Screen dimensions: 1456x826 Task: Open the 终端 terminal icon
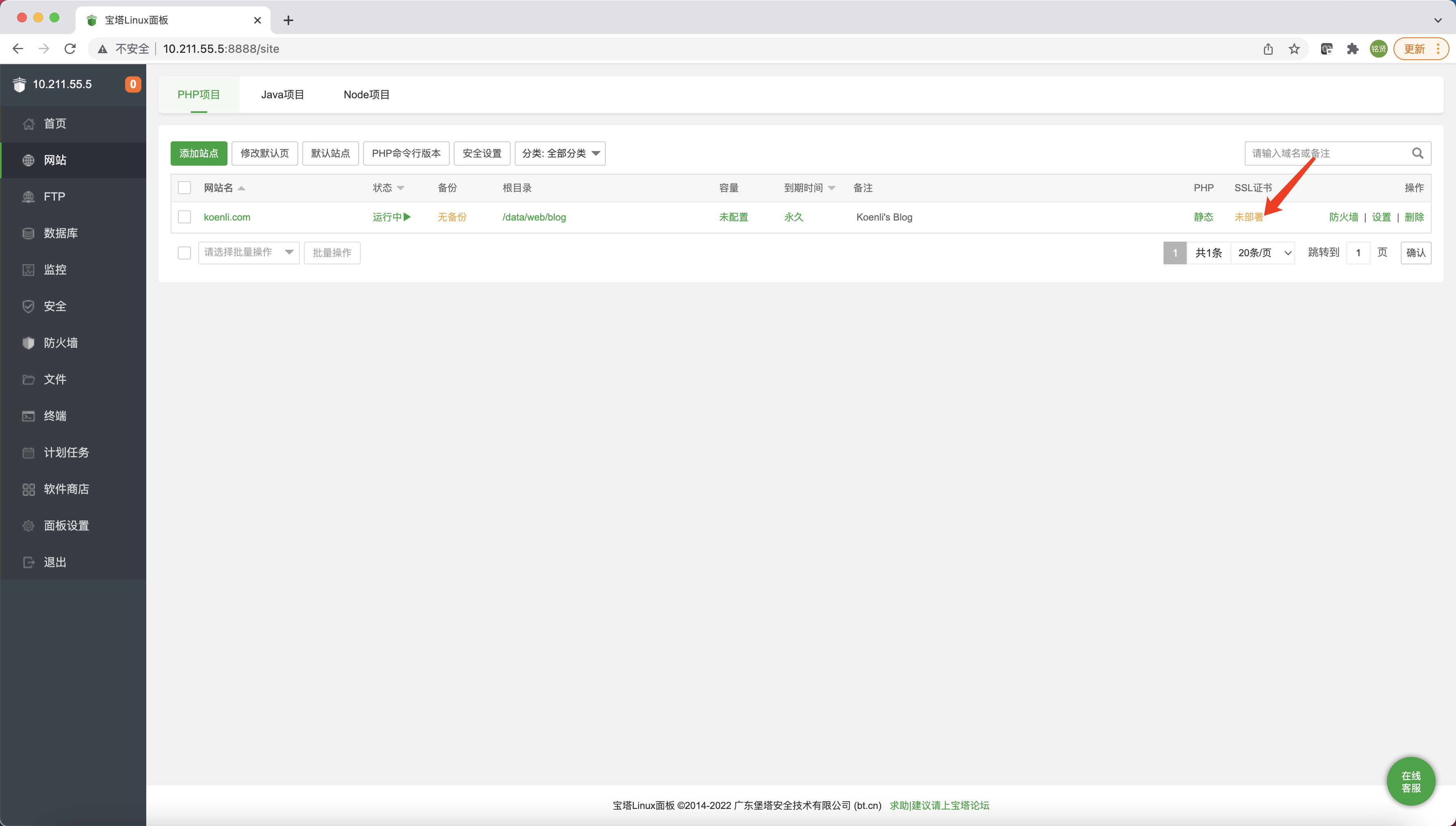pyautogui.click(x=28, y=416)
